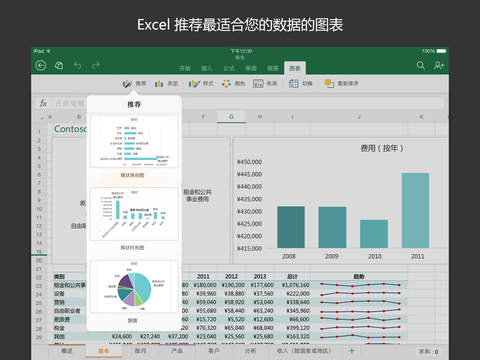The height and width of the screenshot is (360, 480).
Task: Open 重新排序 reorder tool
Action: pos(341,83)
